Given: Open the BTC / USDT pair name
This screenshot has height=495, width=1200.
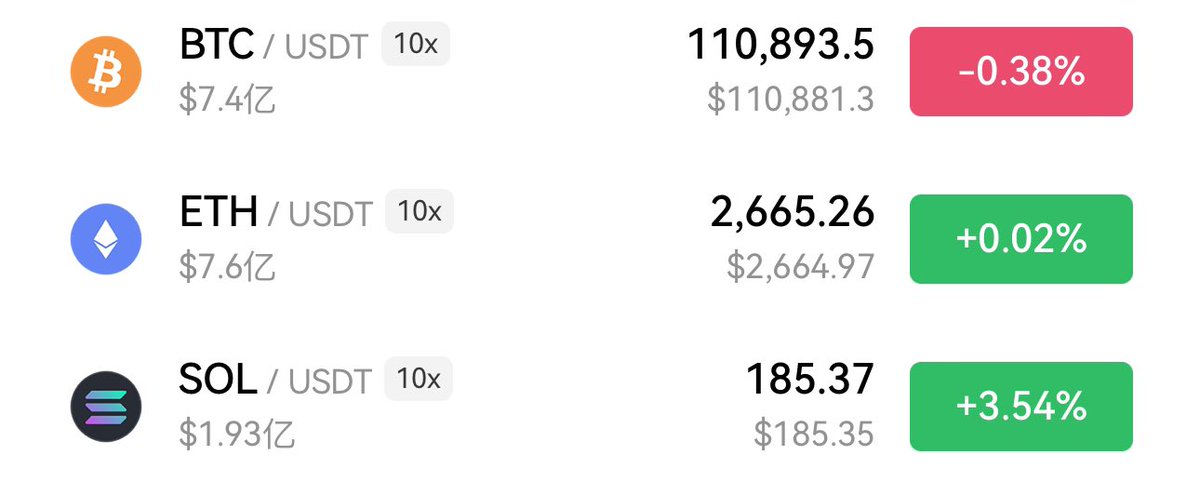Looking at the screenshot, I should (x=274, y=45).
